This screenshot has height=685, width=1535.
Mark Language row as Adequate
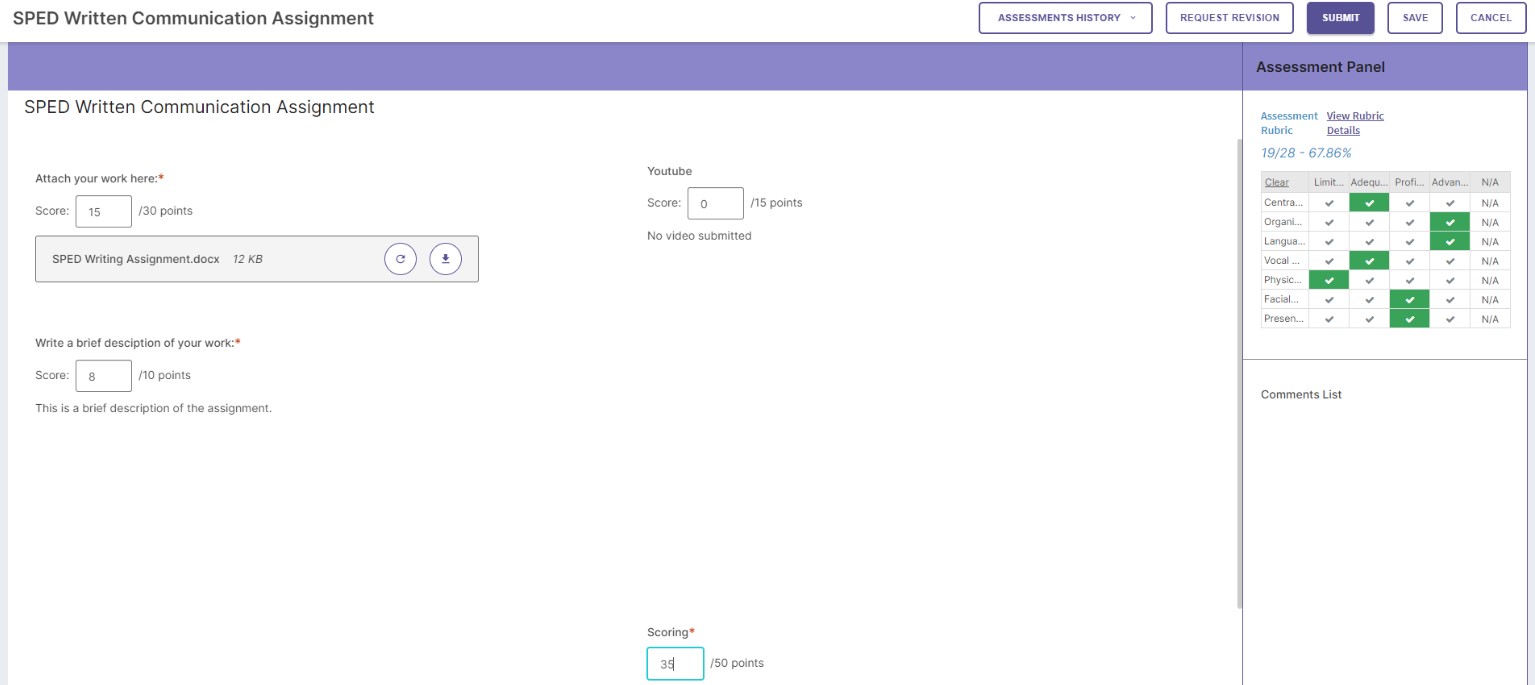(x=1369, y=241)
